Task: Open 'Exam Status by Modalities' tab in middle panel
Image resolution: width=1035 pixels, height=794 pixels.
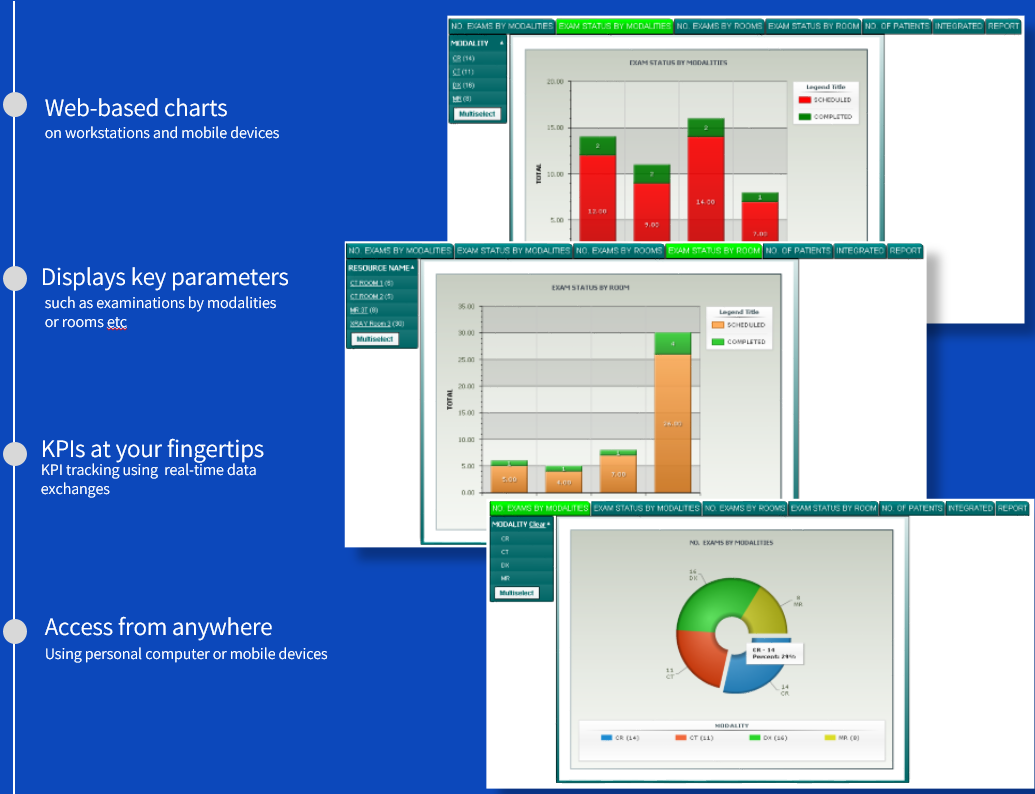Action: pyautogui.click(x=514, y=251)
